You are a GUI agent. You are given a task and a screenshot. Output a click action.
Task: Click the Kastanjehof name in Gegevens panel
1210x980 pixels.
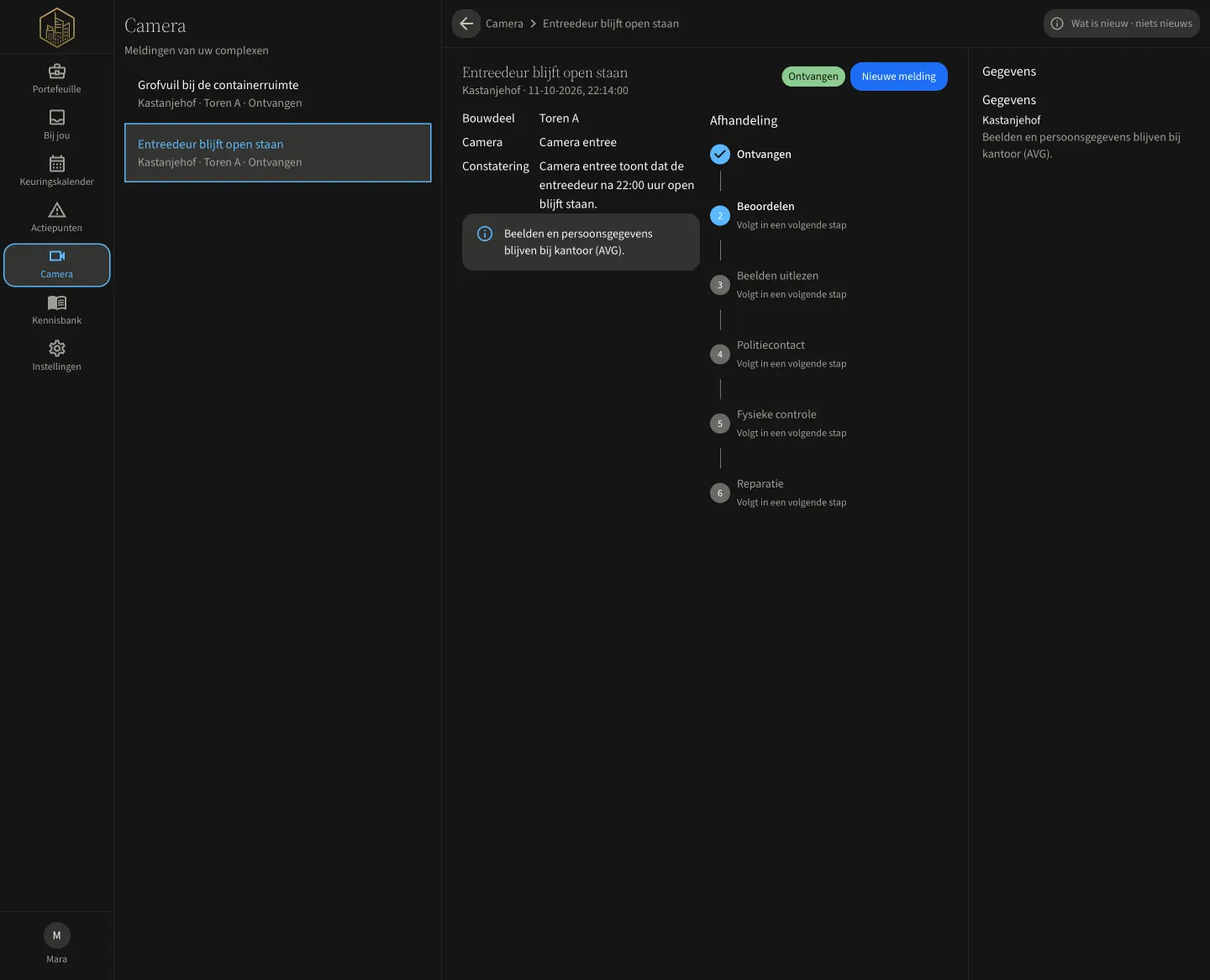pos(1012,120)
